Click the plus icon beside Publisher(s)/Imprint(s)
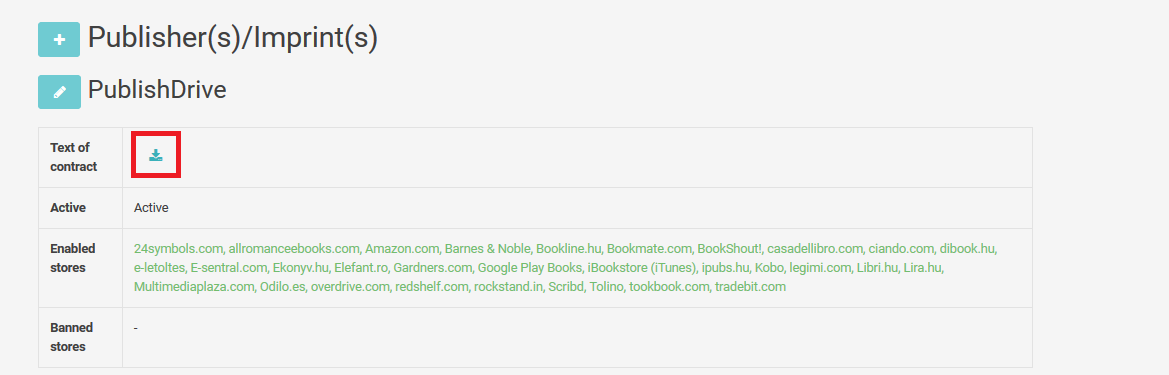 pyautogui.click(x=59, y=40)
